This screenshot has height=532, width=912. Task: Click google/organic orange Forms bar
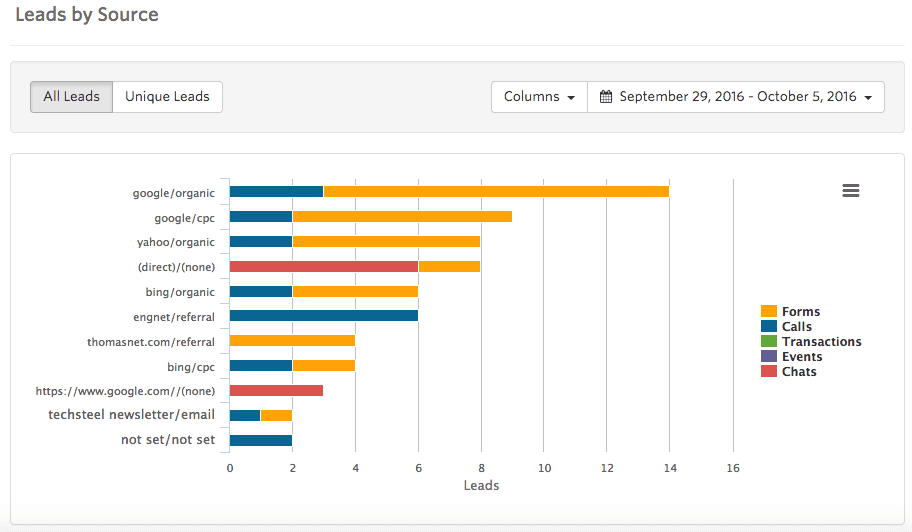click(x=496, y=191)
